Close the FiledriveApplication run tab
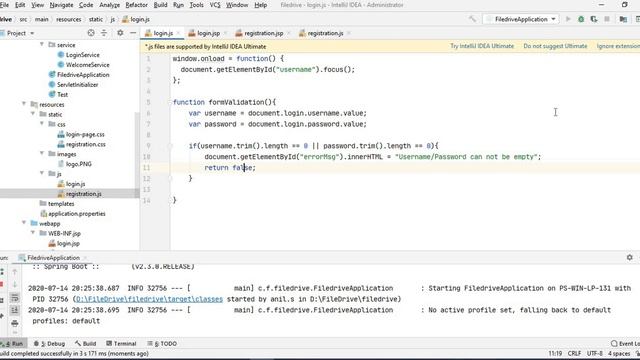Image resolution: width=640 pixels, height=360 pixels. [85, 258]
